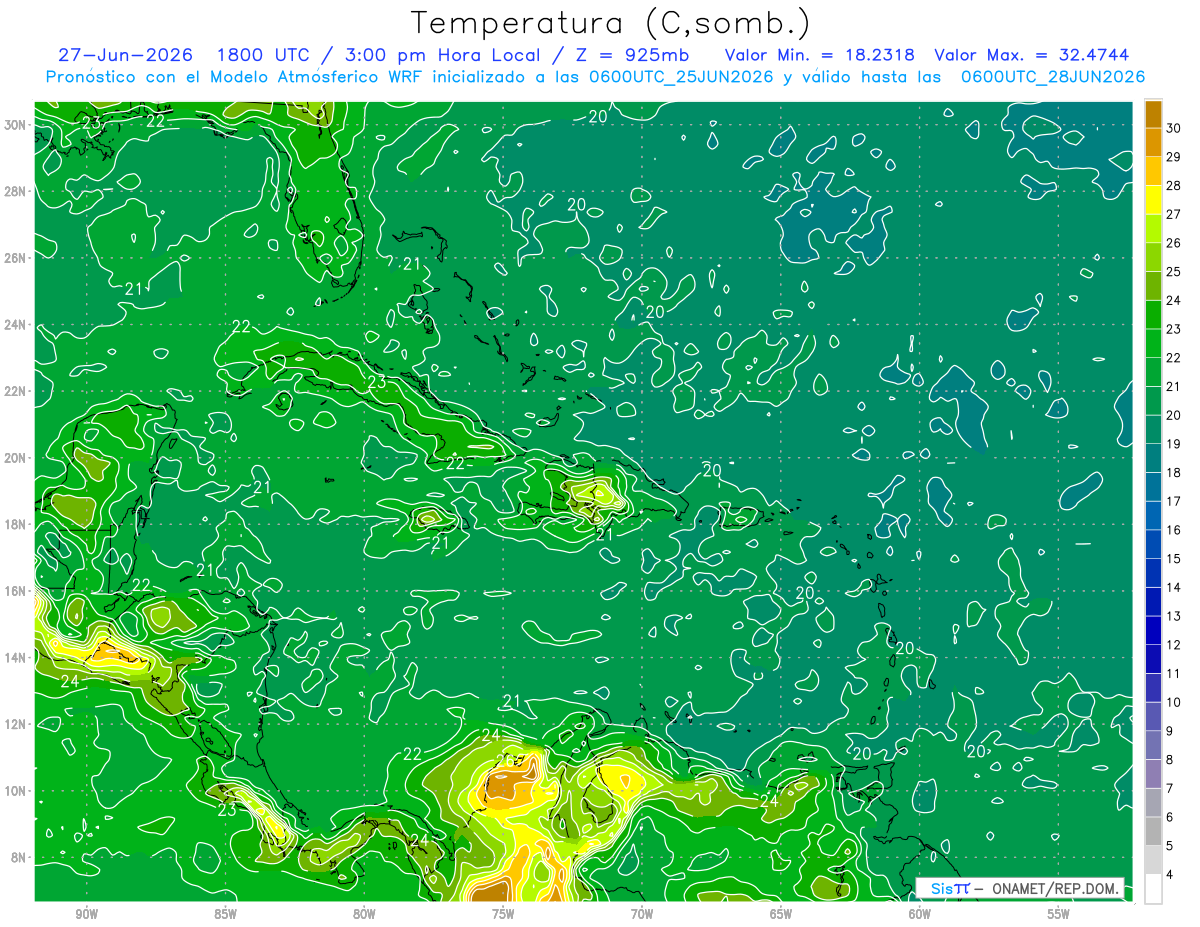Click the color bar value label "27"

[x=1174, y=214]
